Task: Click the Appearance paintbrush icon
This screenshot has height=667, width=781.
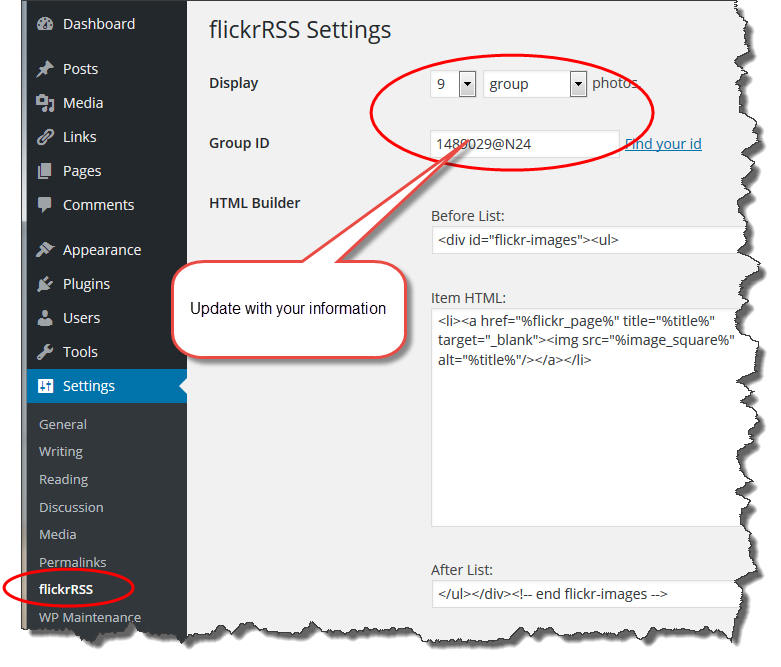Action: 45,250
